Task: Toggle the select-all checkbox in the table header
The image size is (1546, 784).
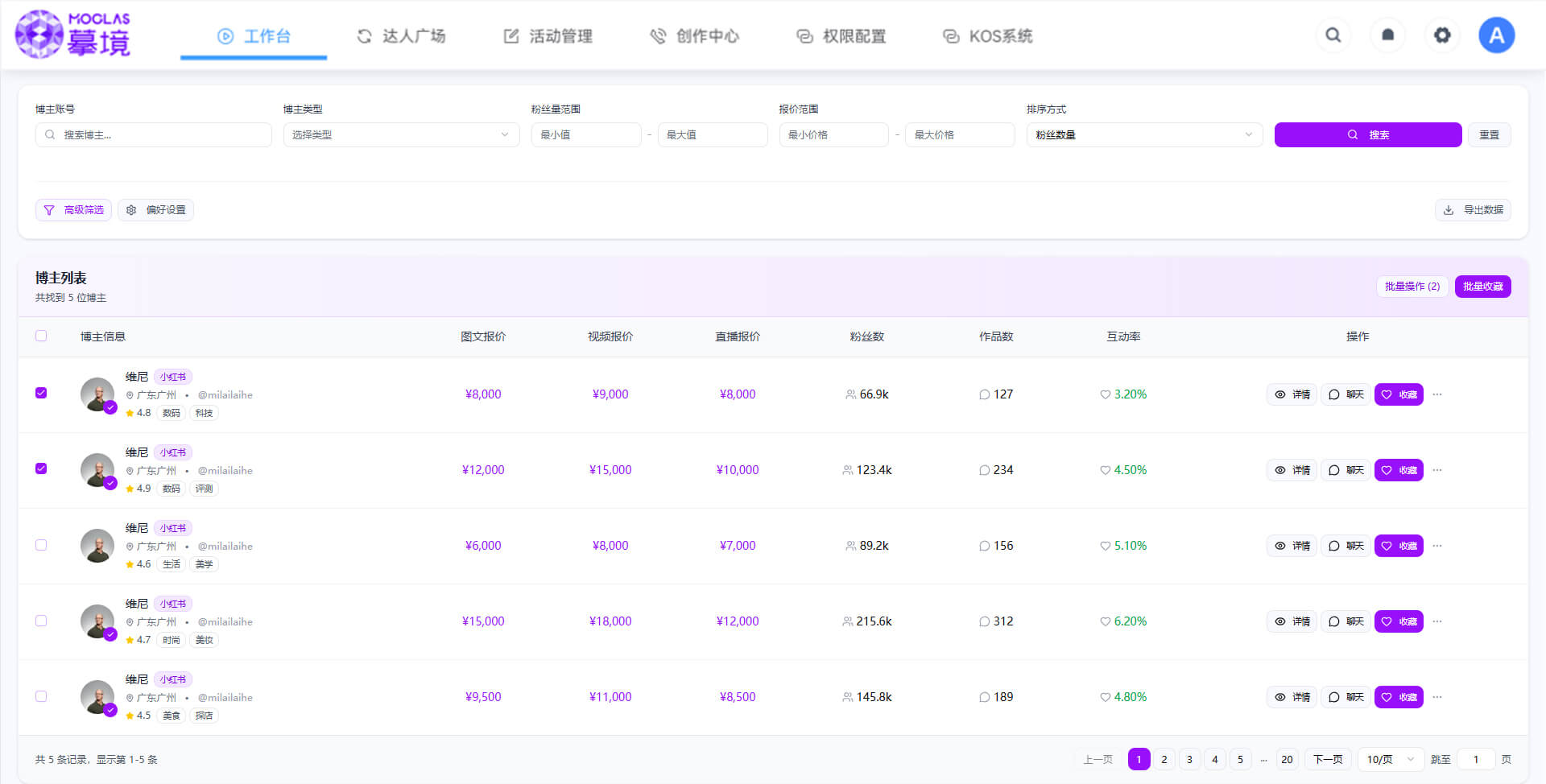Action: 41,336
